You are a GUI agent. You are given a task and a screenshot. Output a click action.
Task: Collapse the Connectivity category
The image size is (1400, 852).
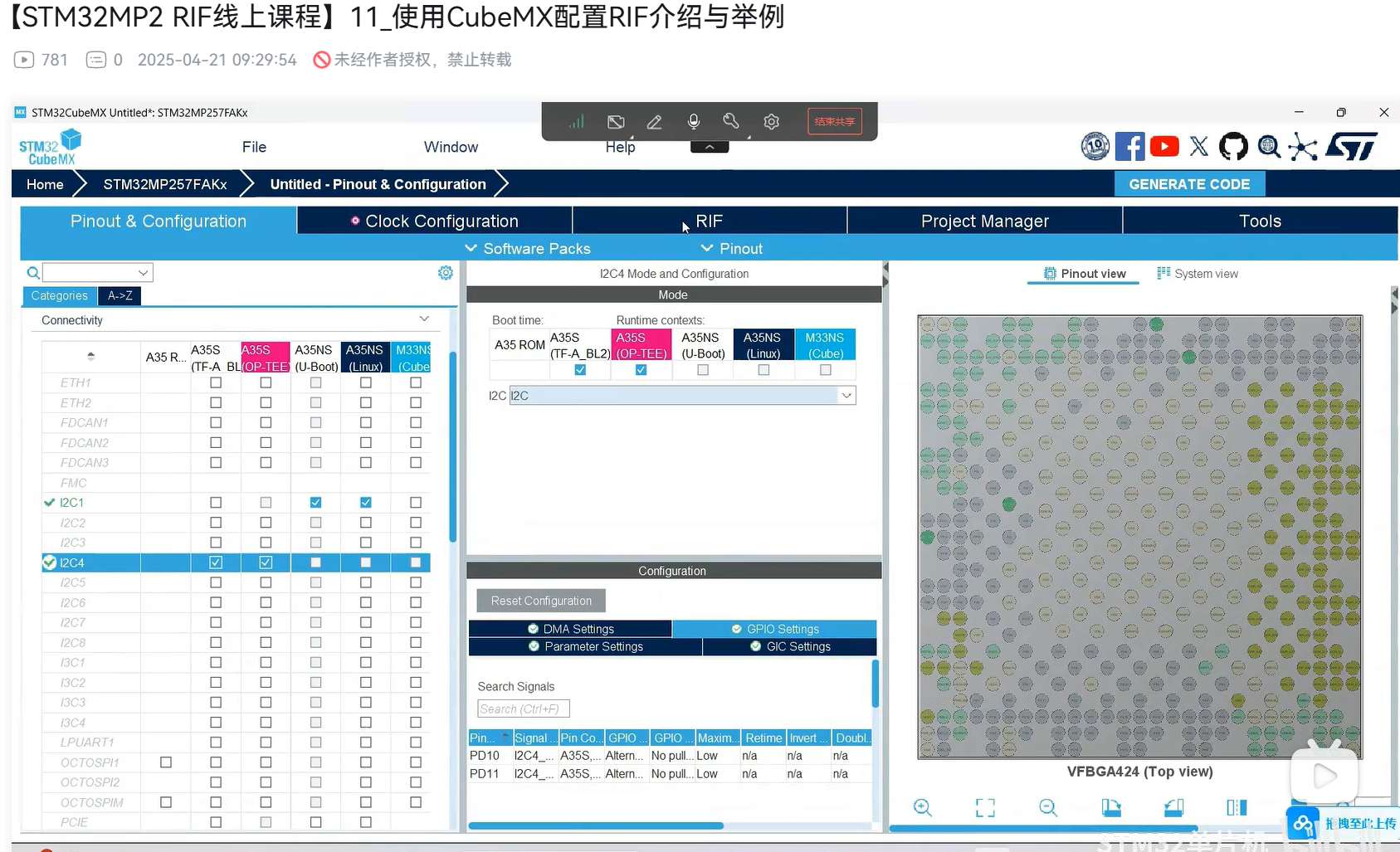424,319
